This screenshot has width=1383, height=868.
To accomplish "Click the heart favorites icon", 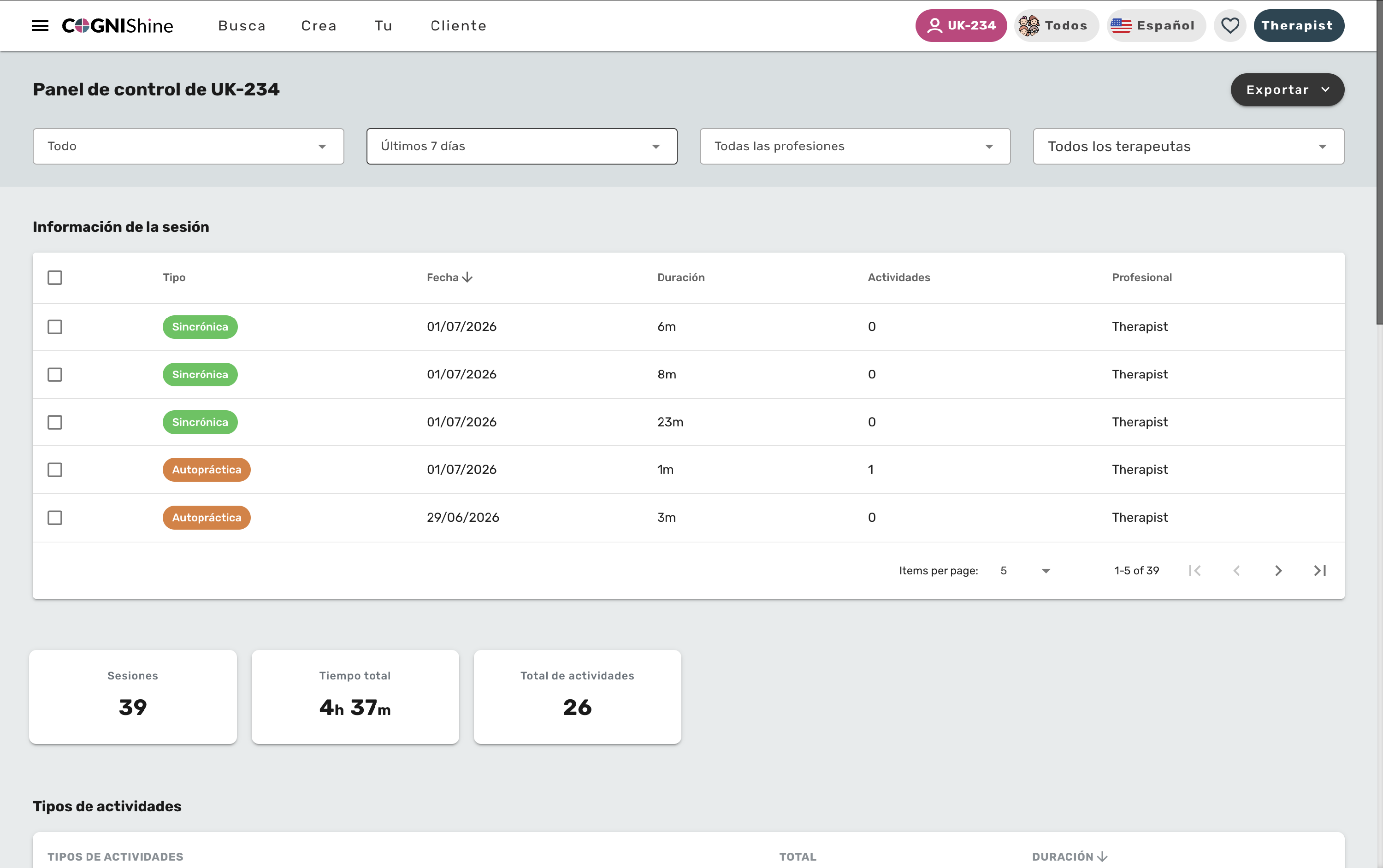I will (x=1229, y=26).
